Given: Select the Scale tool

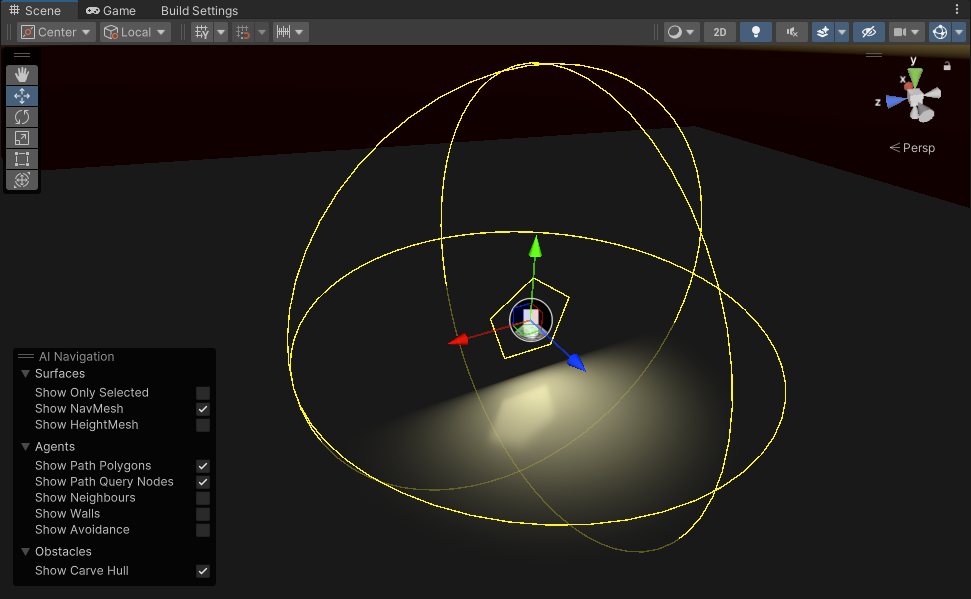Looking at the screenshot, I should pos(22,138).
